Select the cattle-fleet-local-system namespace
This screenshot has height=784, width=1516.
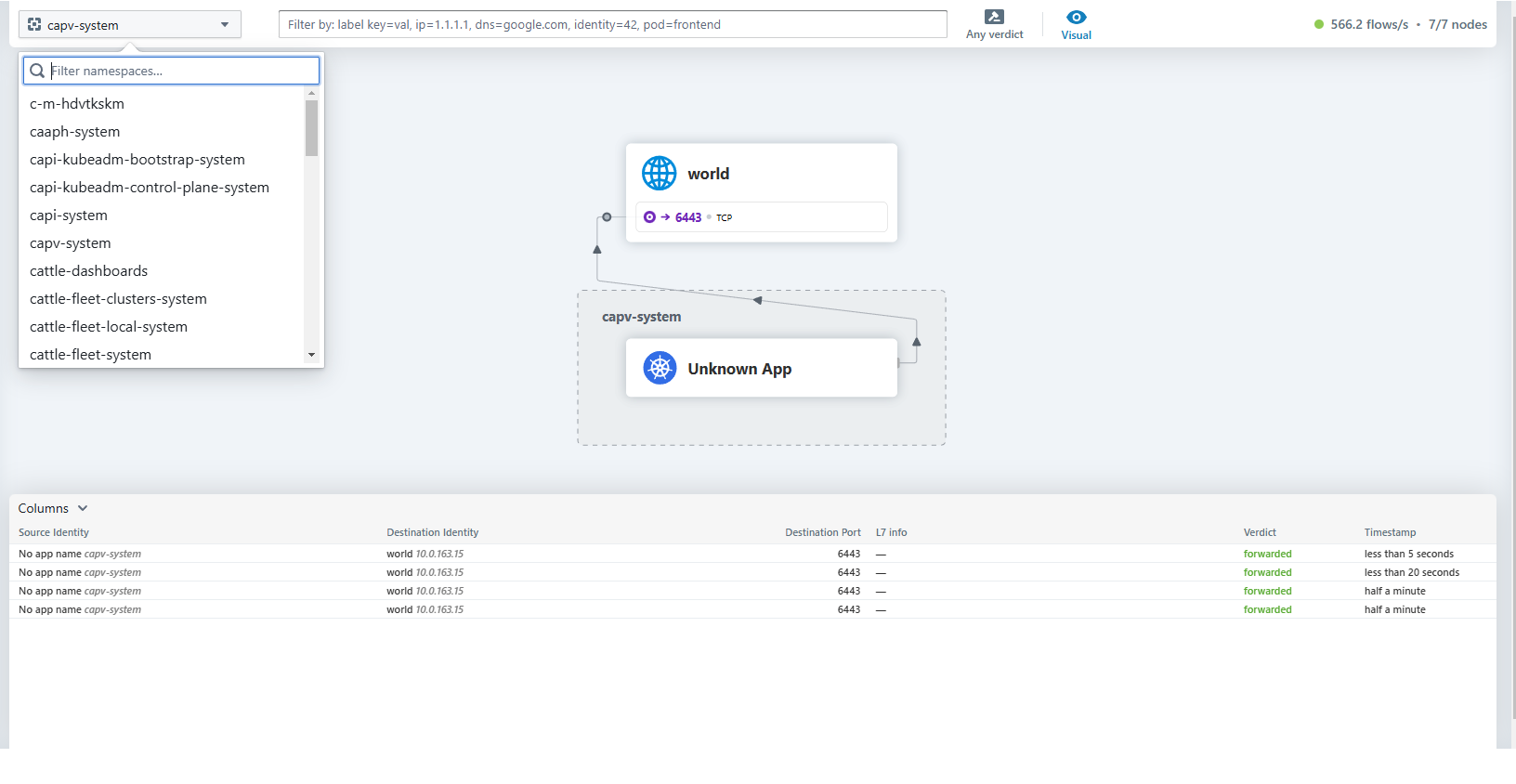109,327
